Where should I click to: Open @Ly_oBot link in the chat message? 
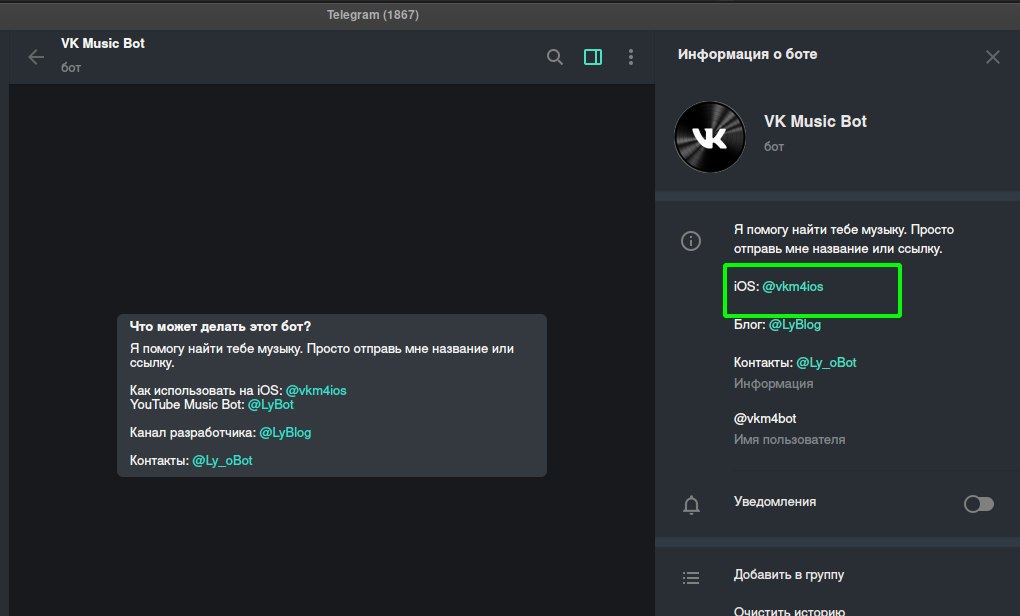(222, 461)
